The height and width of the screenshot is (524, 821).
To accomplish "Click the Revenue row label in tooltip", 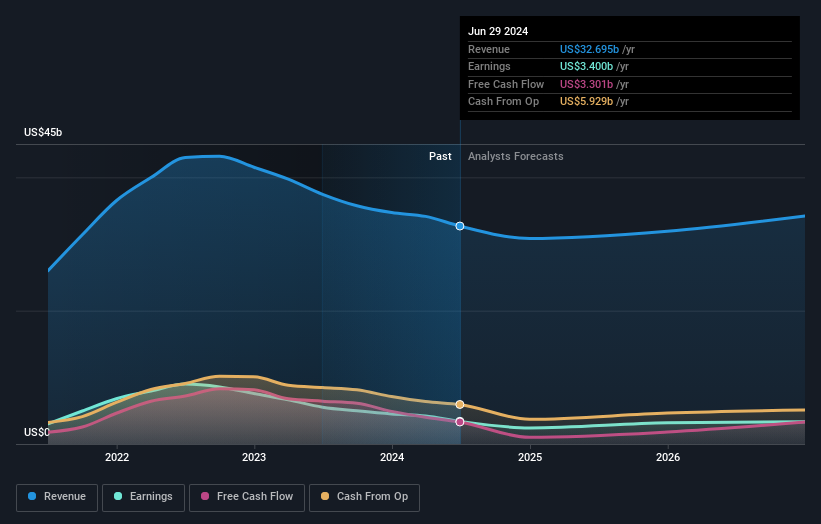I will pos(489,49).
